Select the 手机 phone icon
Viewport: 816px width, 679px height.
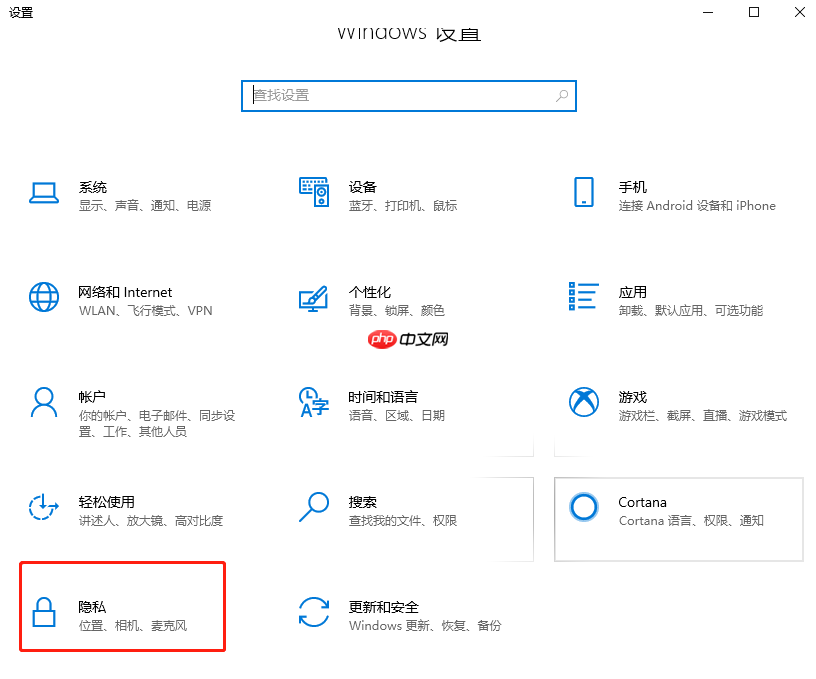tap(583, 193)
